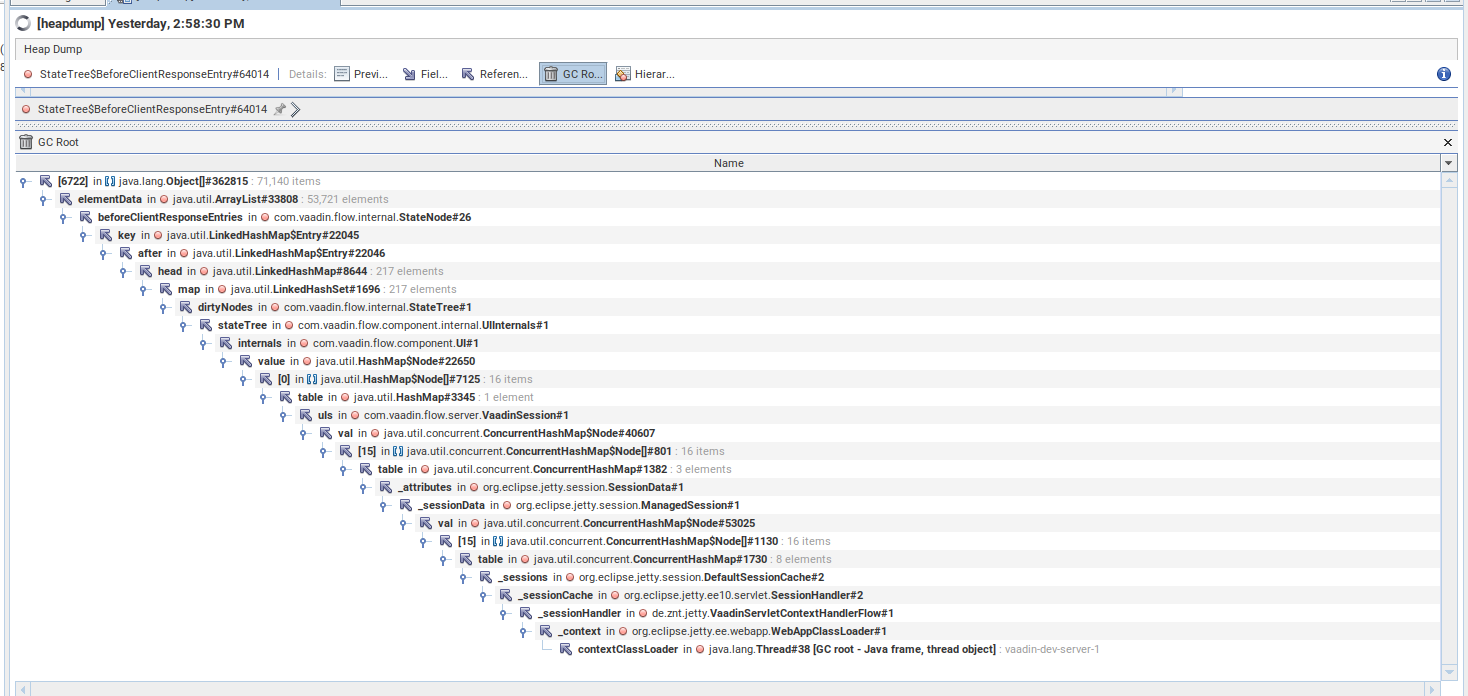The image size is (1468, 696).
Task: Select the '71,140 items' count text
Action: point(288,181)
